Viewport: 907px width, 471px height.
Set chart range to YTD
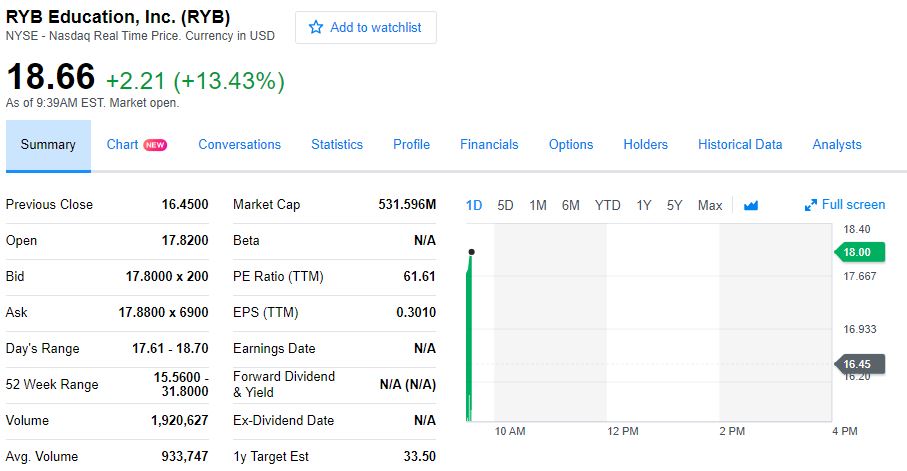[x=607, y=205]
